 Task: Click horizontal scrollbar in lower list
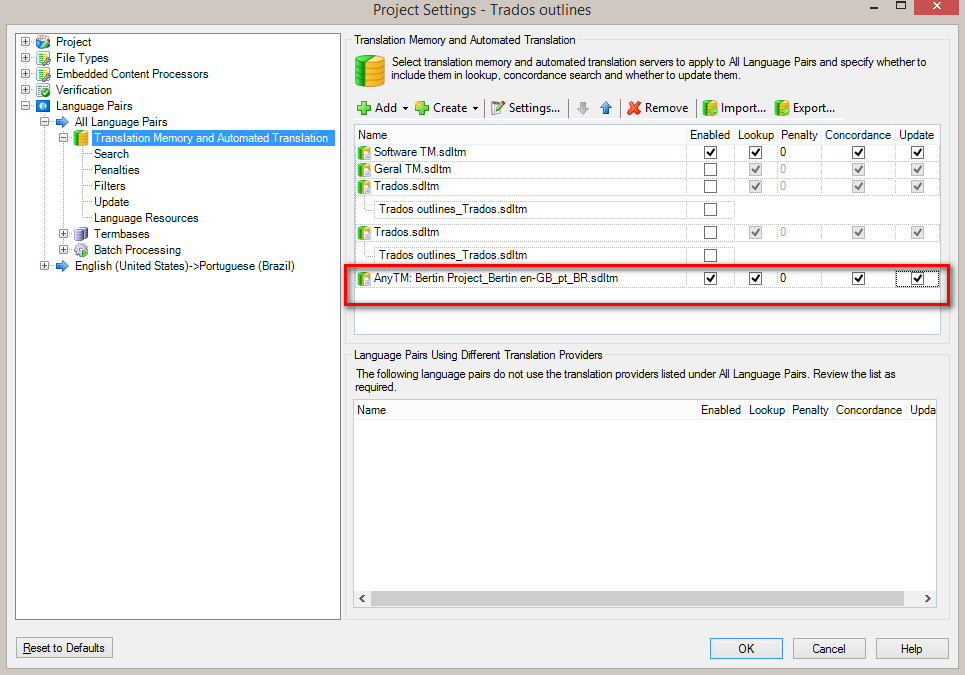[637, 599]
